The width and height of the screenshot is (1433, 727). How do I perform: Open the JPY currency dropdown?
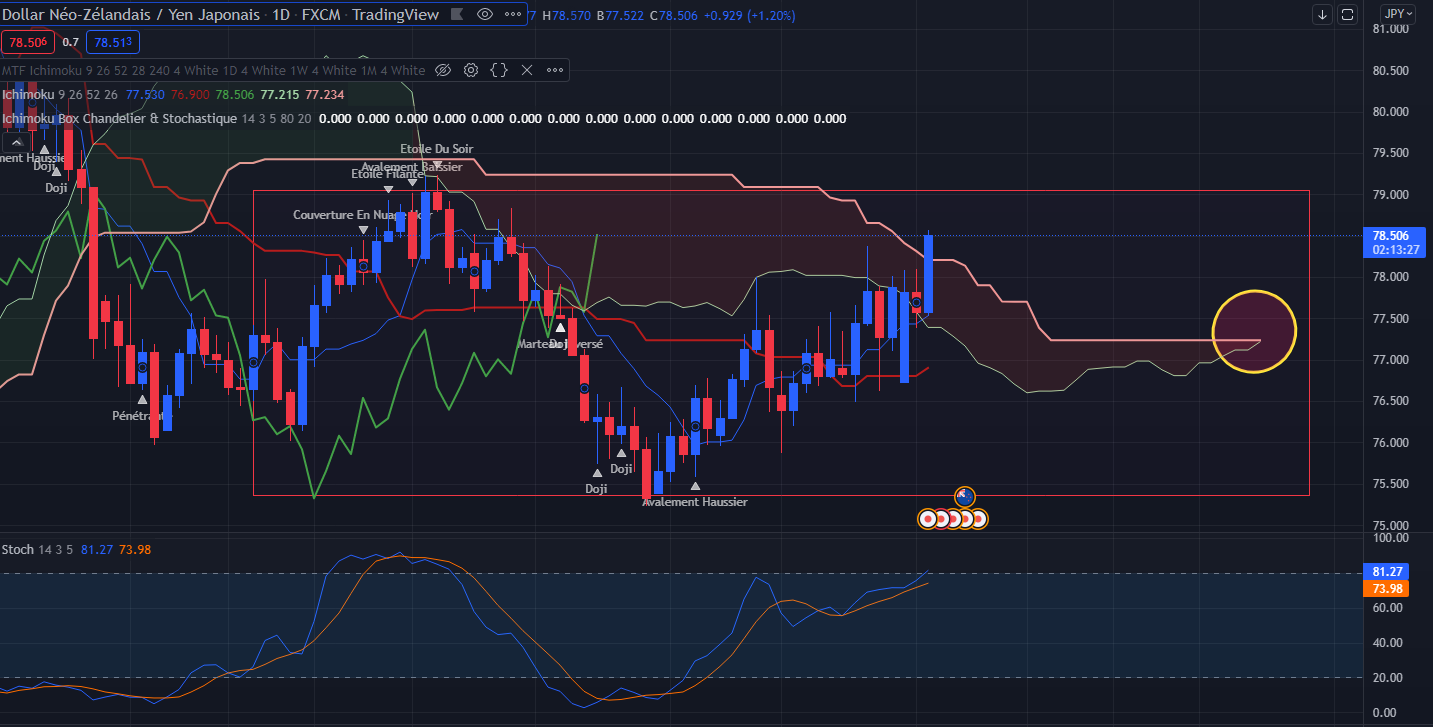tap(1396, 13)
